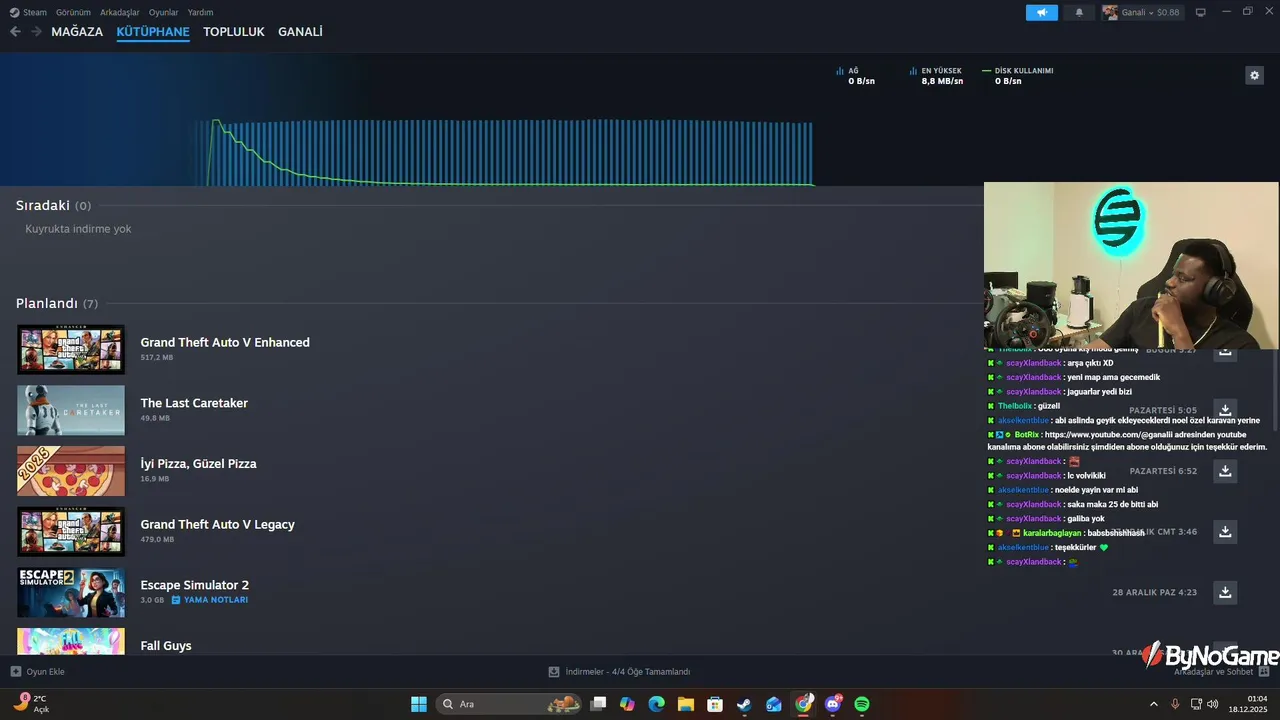This screenshot has height=720, width=1280.
Task: Switch to Steam taskbar icon
Action: [x=744, y=704]
